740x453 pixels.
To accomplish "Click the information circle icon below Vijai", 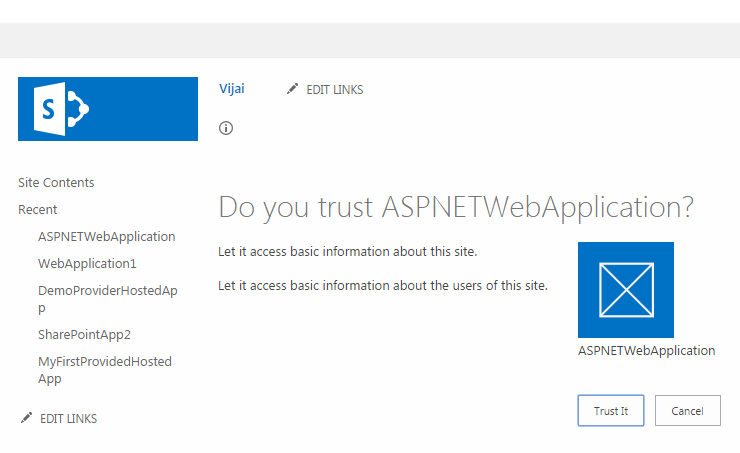I will tap(226, 128).
